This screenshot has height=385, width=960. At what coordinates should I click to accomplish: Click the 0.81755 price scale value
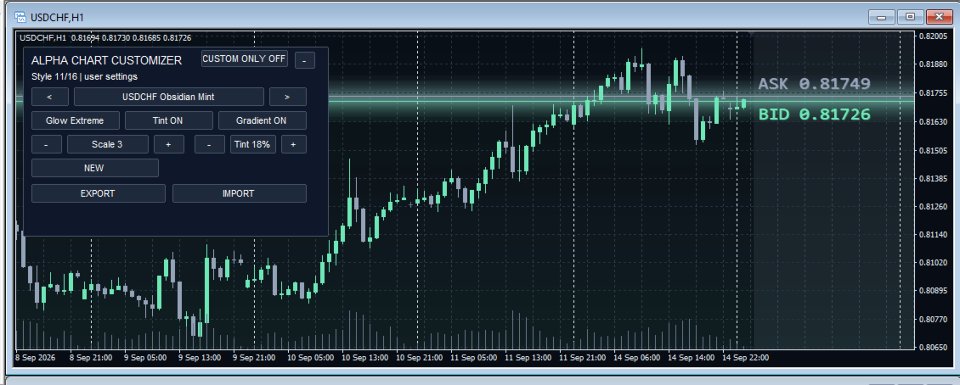pyautogui.click(x=934, y=93)
